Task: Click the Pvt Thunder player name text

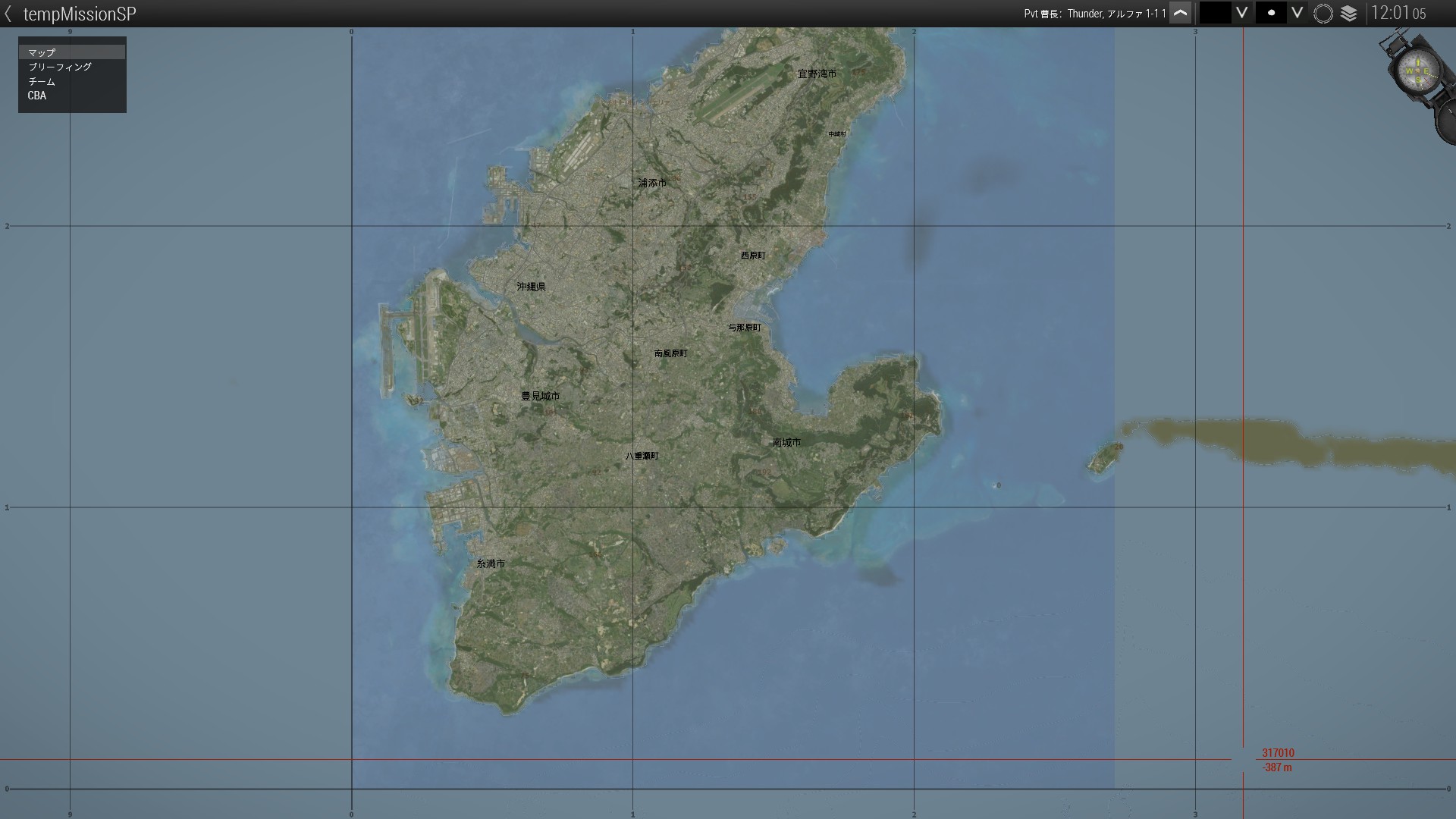Action: pyautogui.click(x=1095, y=14)
